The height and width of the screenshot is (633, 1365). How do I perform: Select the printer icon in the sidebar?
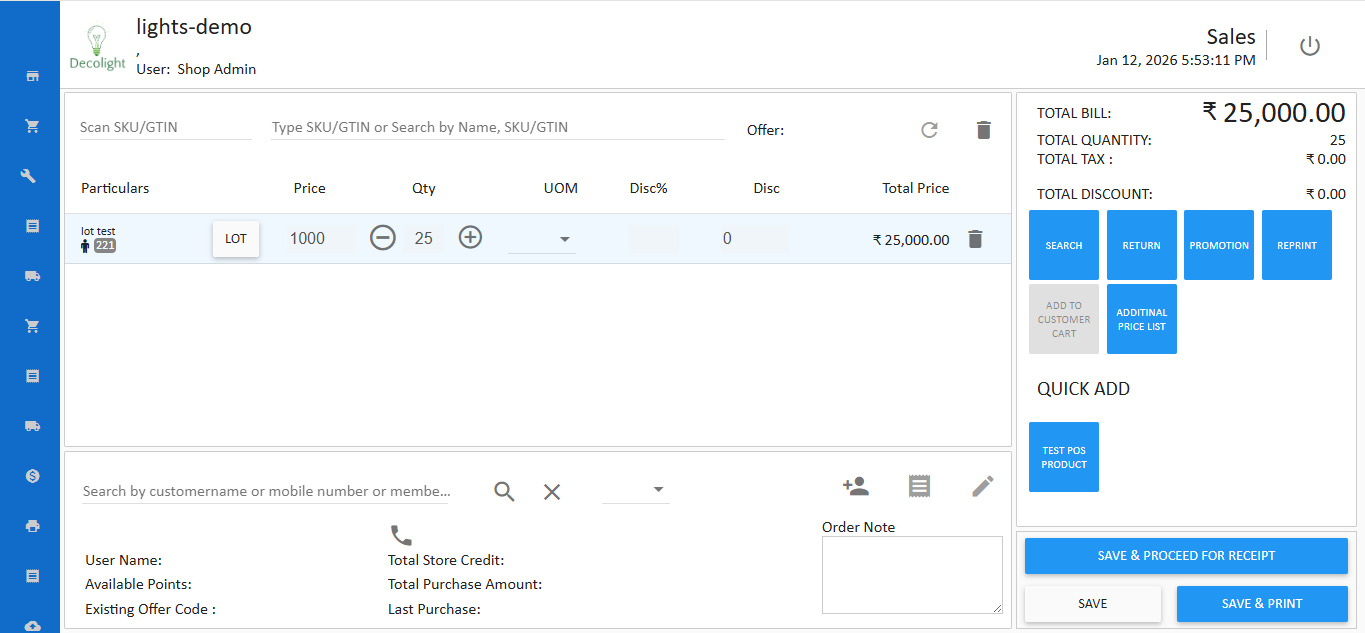point(31,525)
